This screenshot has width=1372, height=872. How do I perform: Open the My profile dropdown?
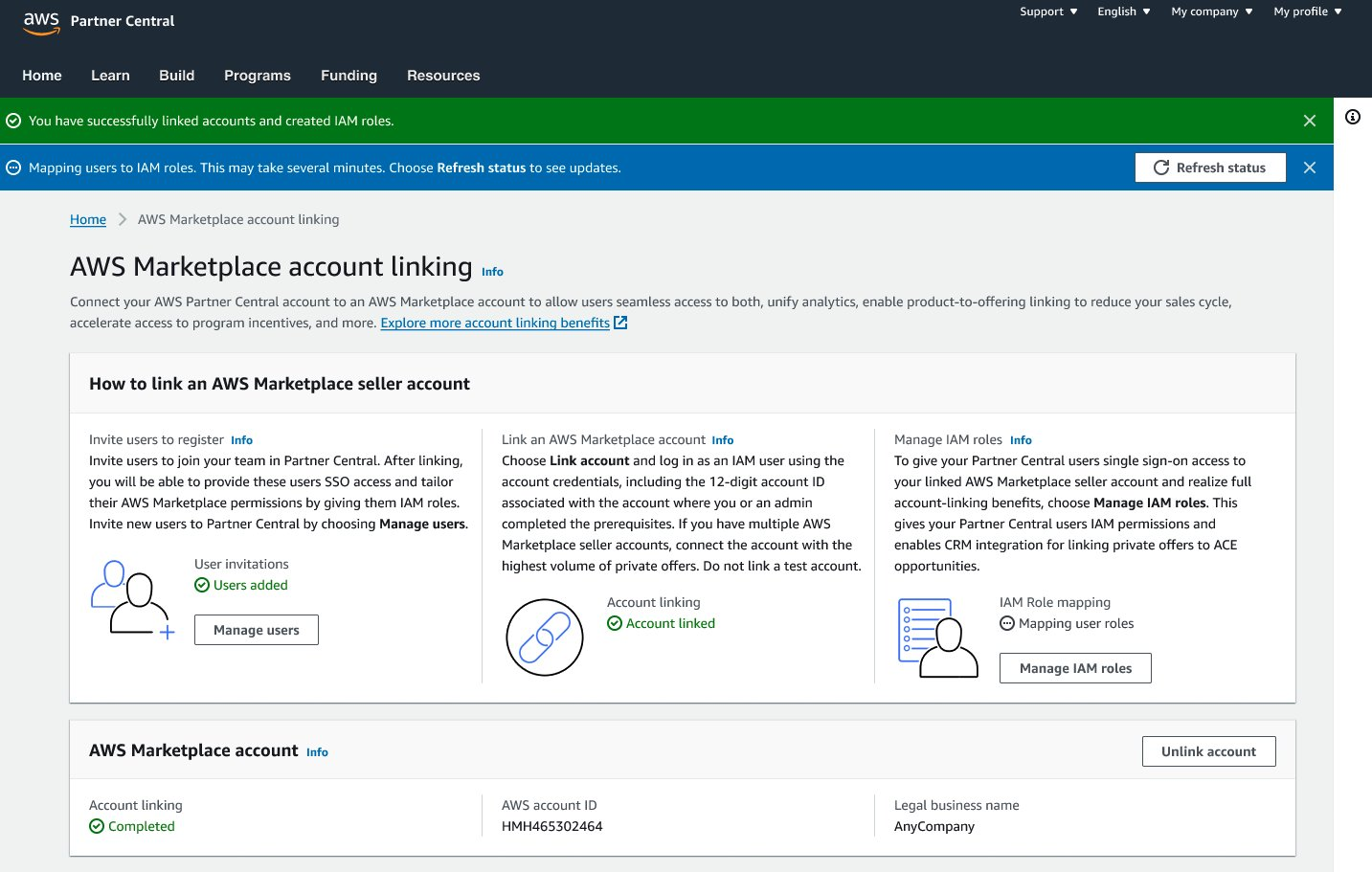[1307, 11]
